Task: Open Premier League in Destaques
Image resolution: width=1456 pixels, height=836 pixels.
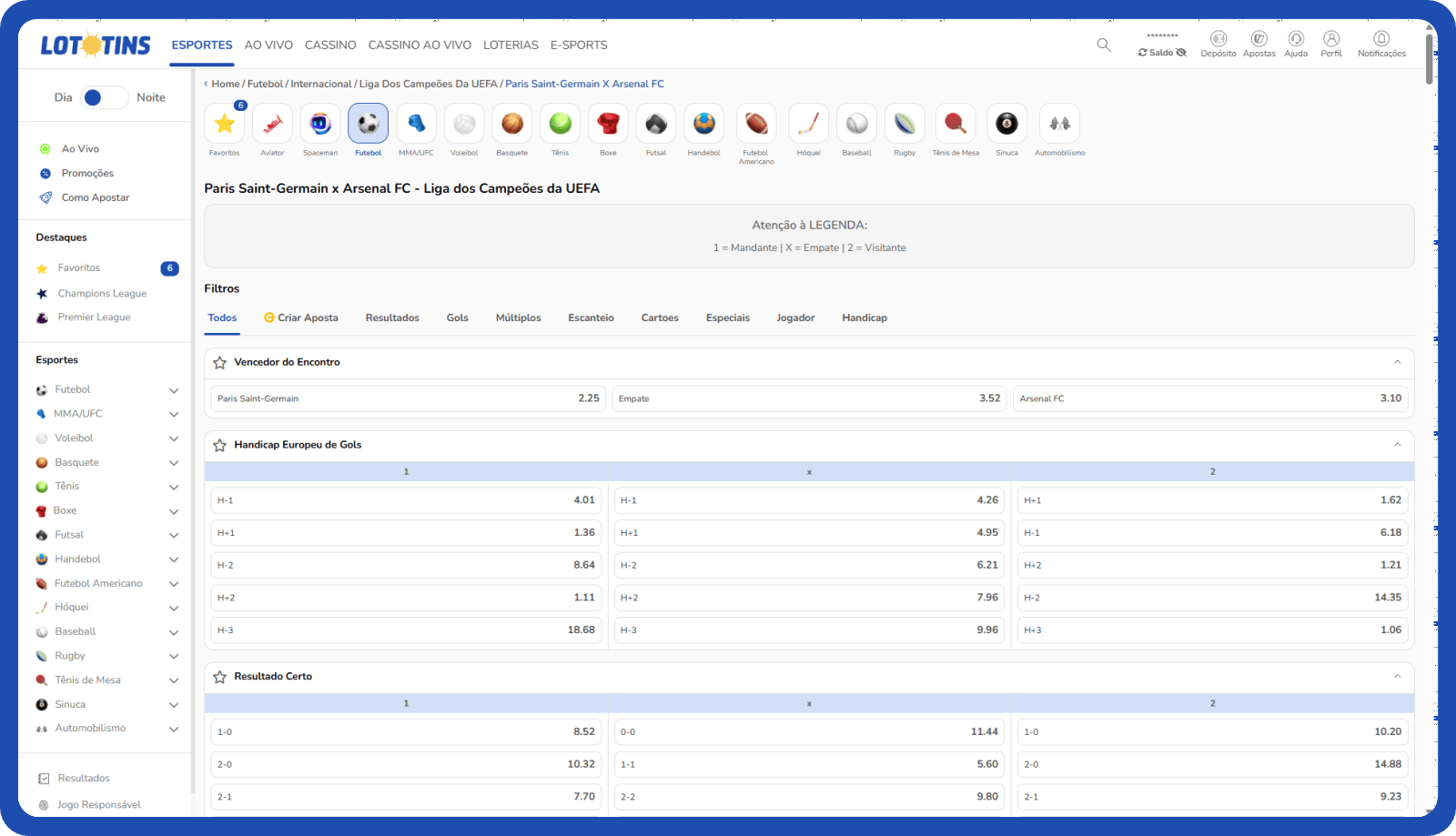Action: [x=95, y=317]
